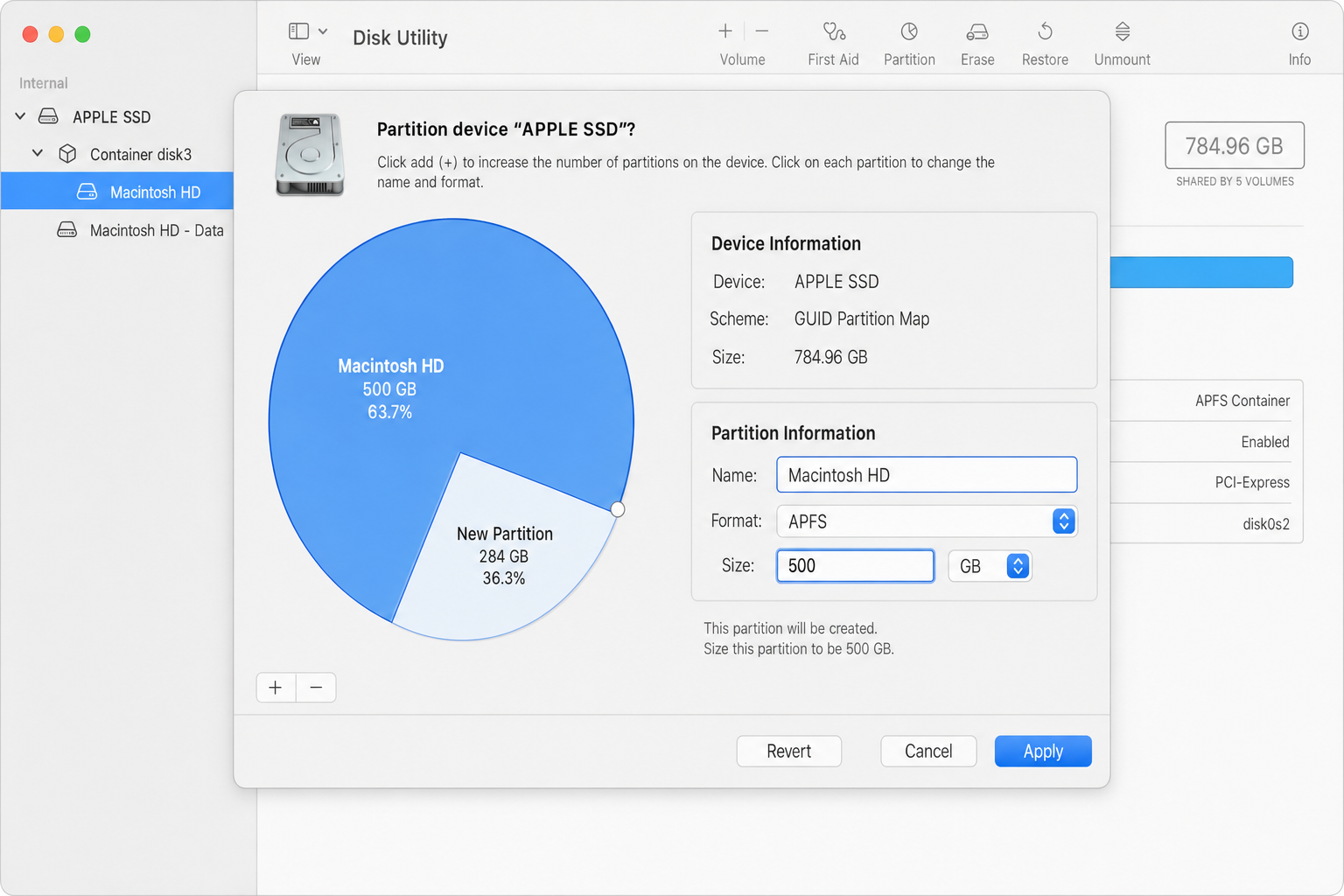
Task: Click the Erase toolbar icon
Action: coord(977,32)
